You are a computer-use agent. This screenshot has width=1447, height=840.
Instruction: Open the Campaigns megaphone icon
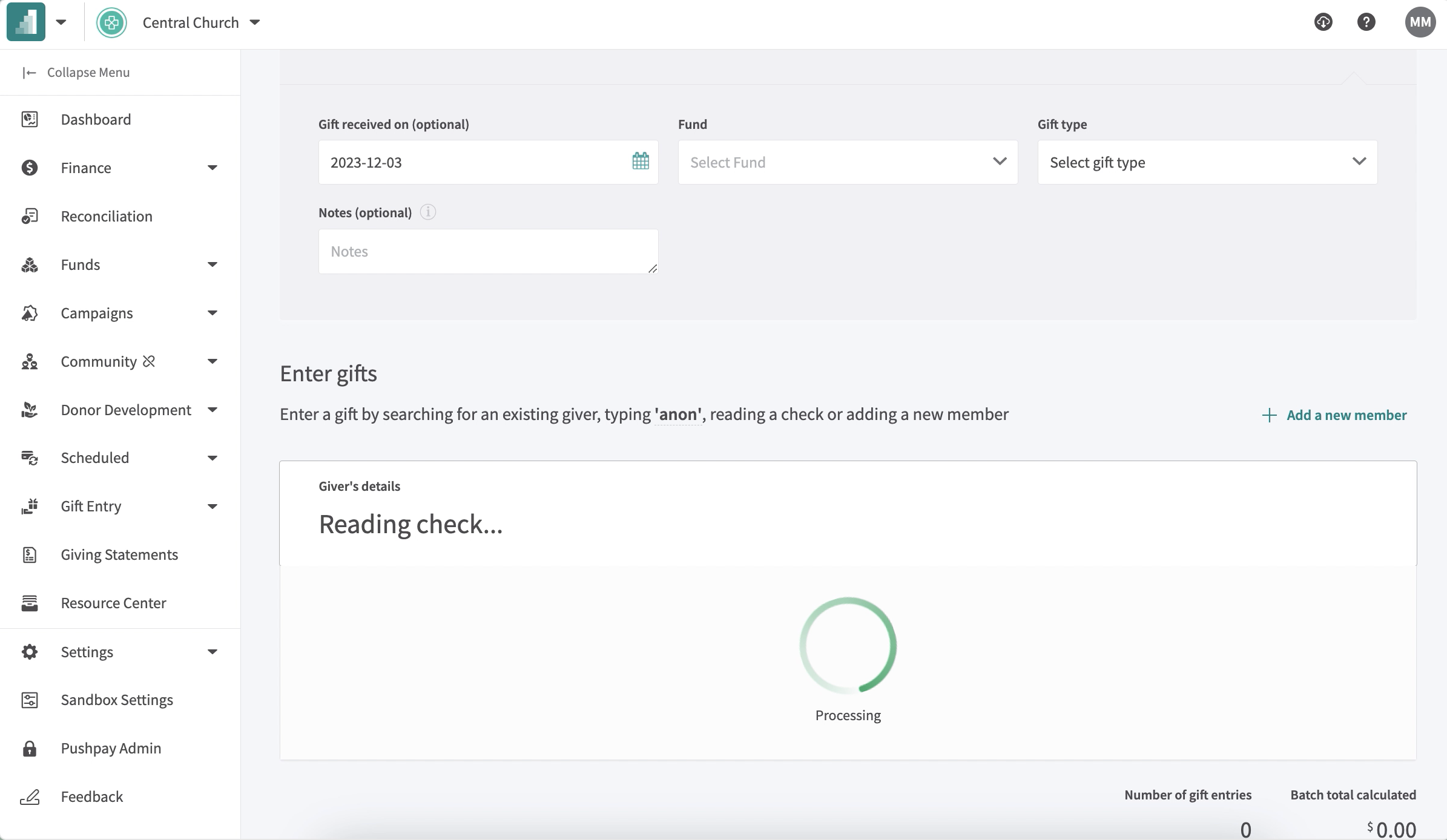(x=30, y=313)
